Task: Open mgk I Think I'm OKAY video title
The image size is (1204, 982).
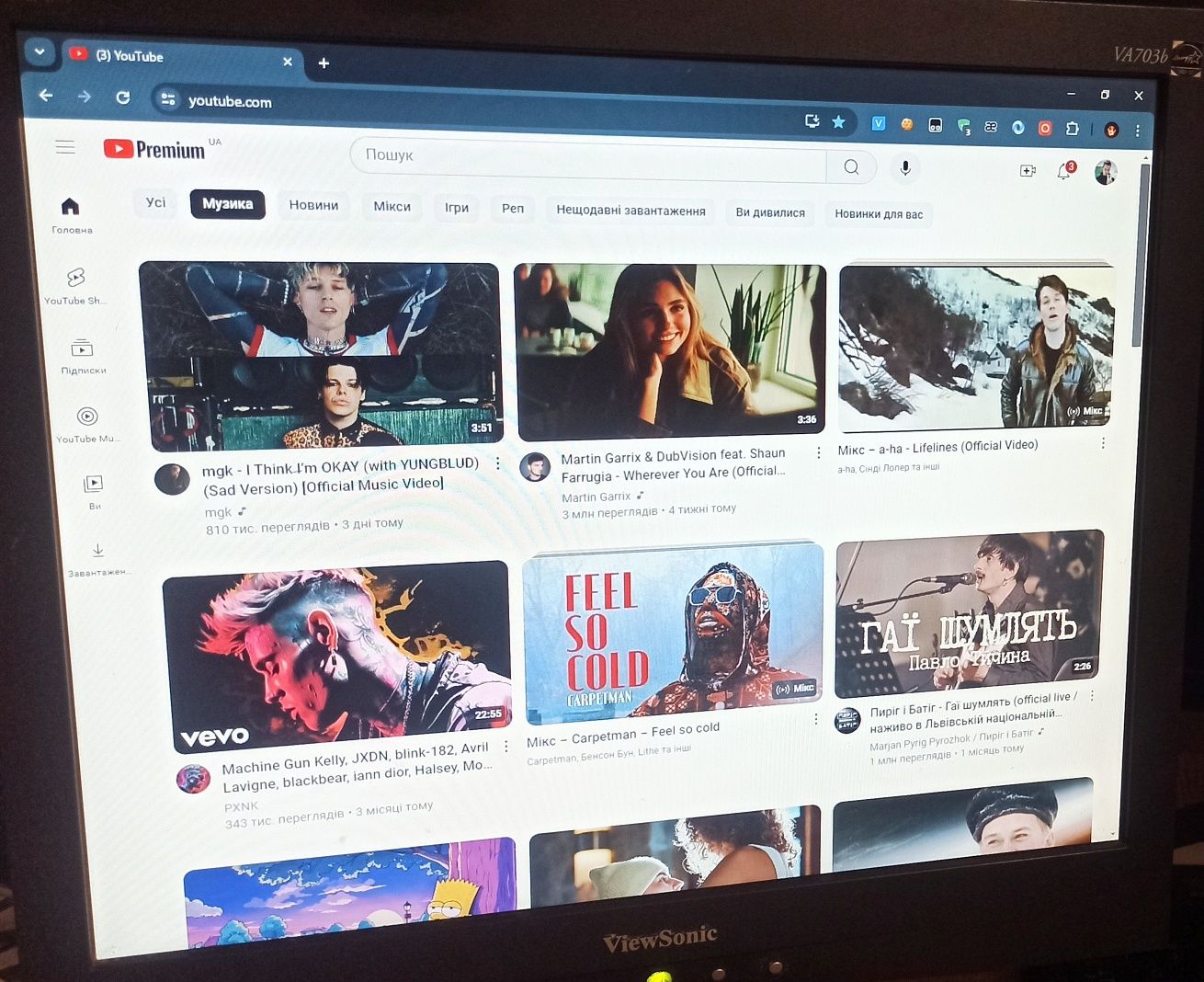Action: tap(341, 476)
